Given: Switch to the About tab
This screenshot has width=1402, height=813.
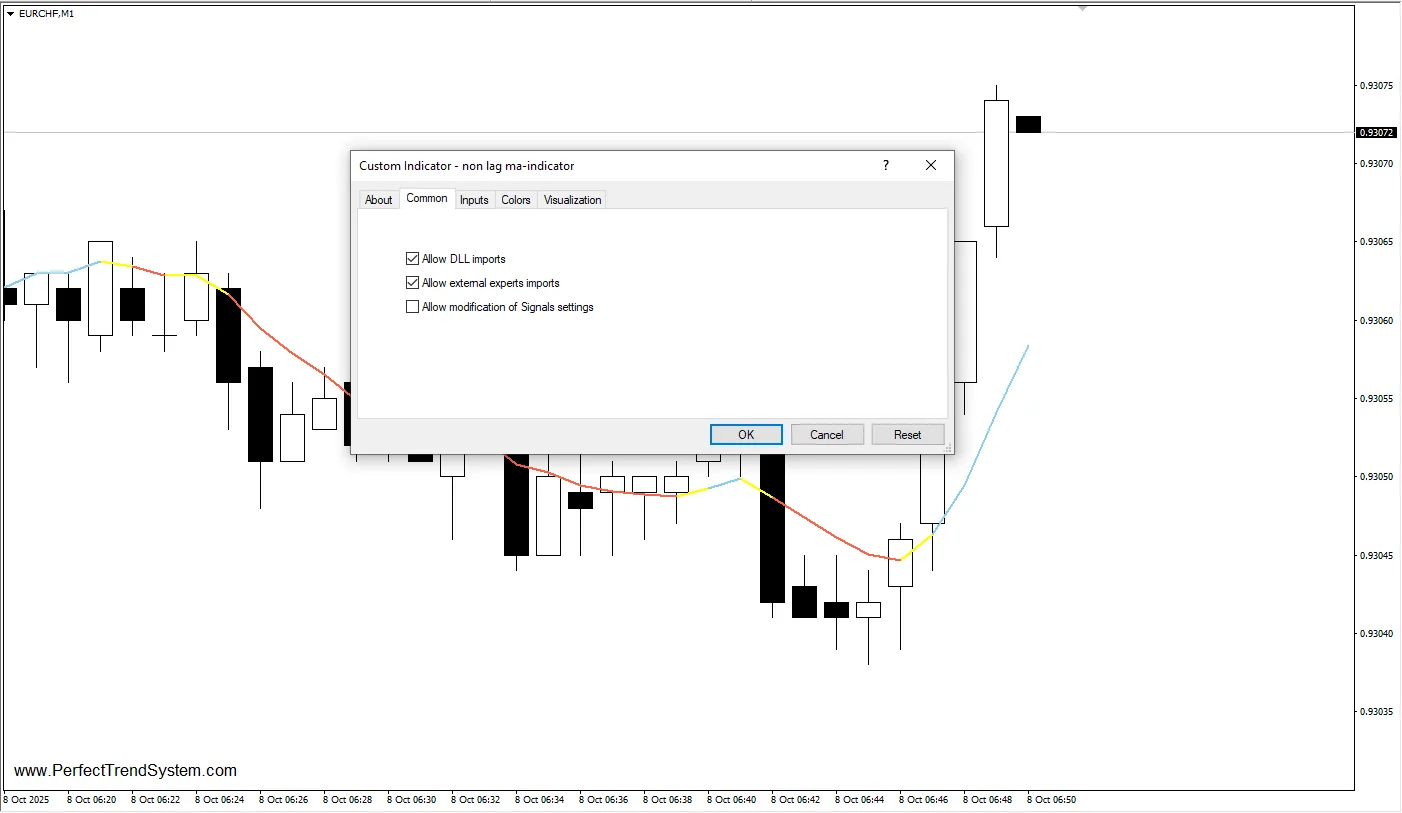Looking at the screenshot, I should pyautogui.click(x=378, y=200).
